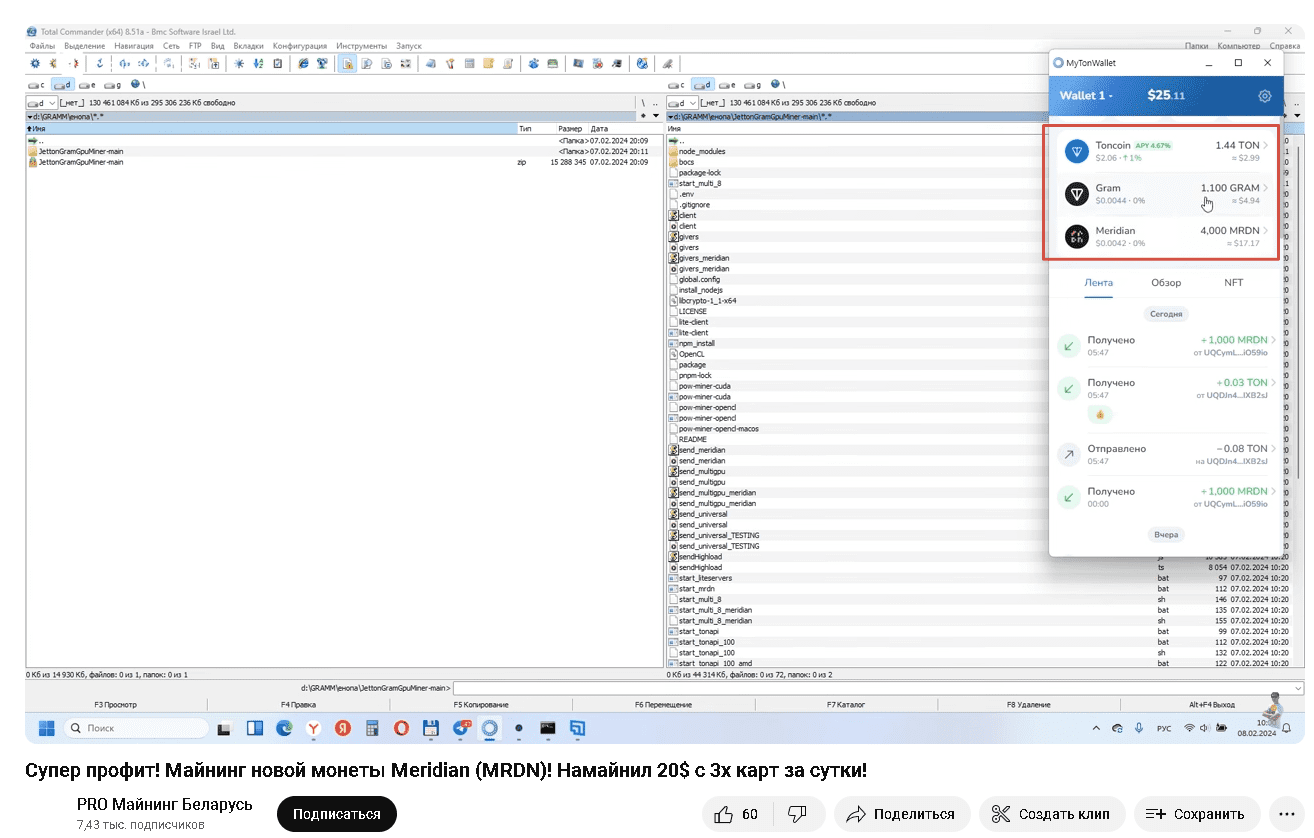
Task: Click the Meridian token icon
Action: [x=1076, y=236]
